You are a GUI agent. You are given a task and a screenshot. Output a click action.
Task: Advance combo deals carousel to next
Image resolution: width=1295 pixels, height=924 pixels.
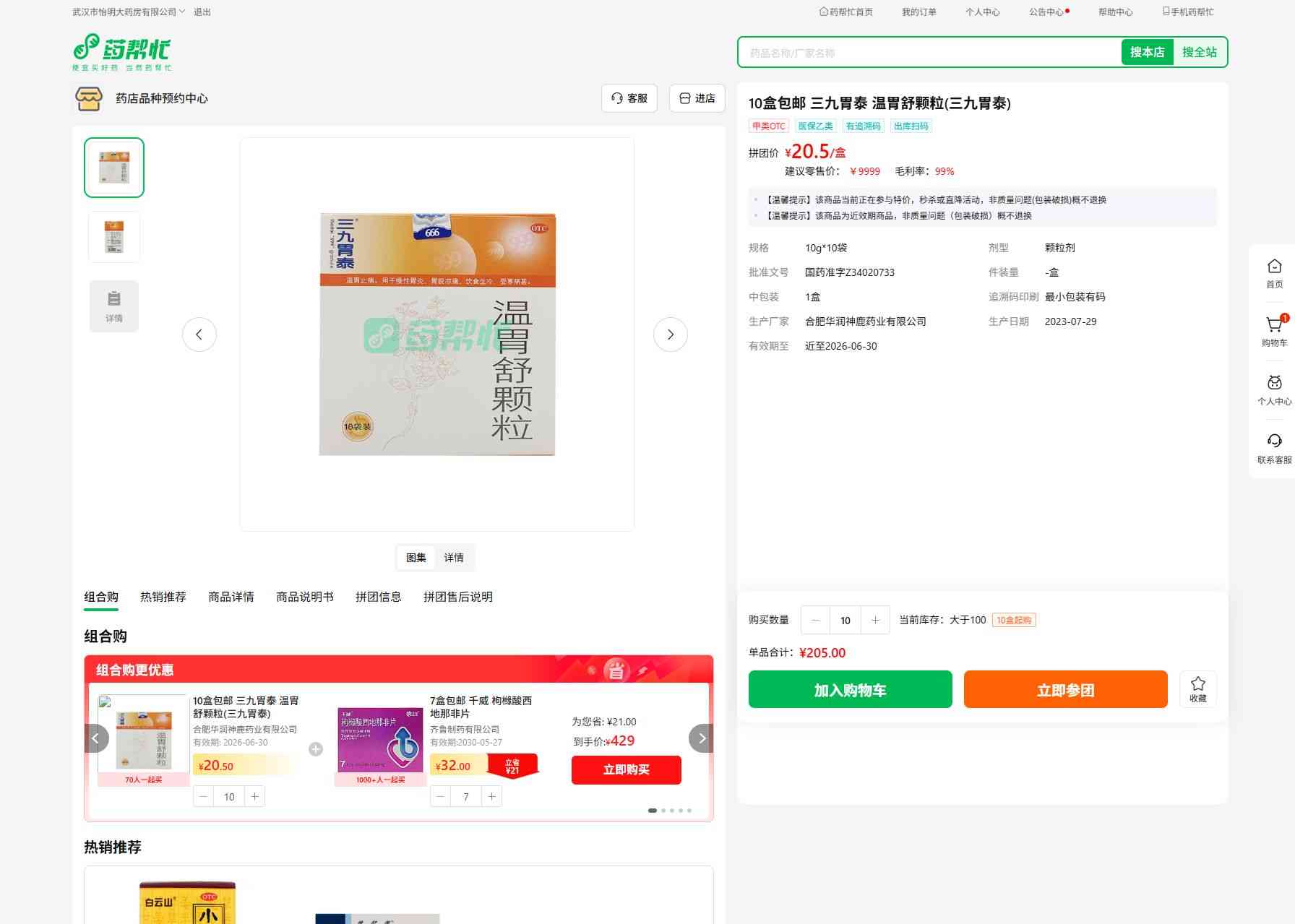click(x=701, y=738)
